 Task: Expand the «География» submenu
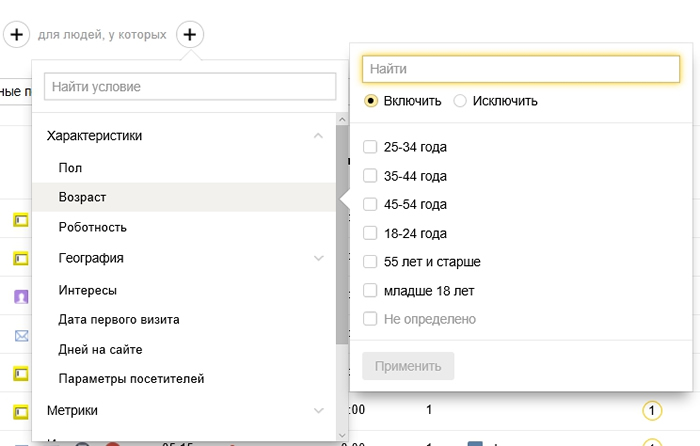(x=318, y=258)
